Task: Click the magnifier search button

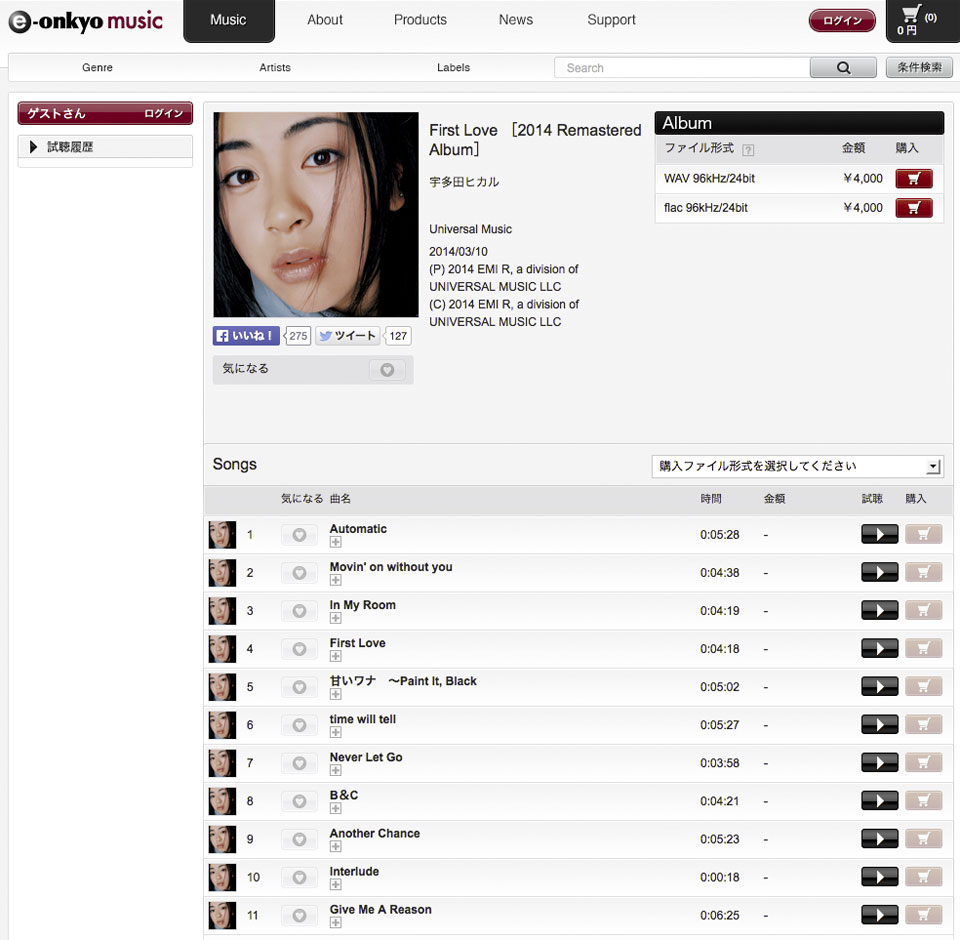Action: click(843, 67)
